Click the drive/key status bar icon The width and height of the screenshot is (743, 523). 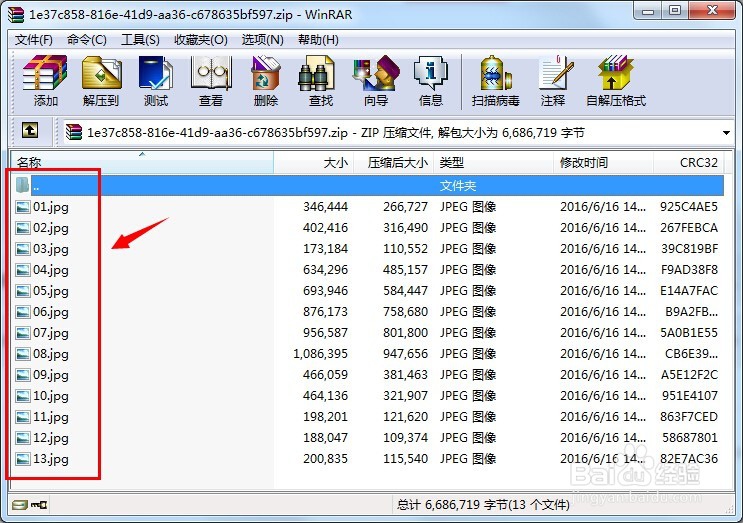[x=29, y=505]
